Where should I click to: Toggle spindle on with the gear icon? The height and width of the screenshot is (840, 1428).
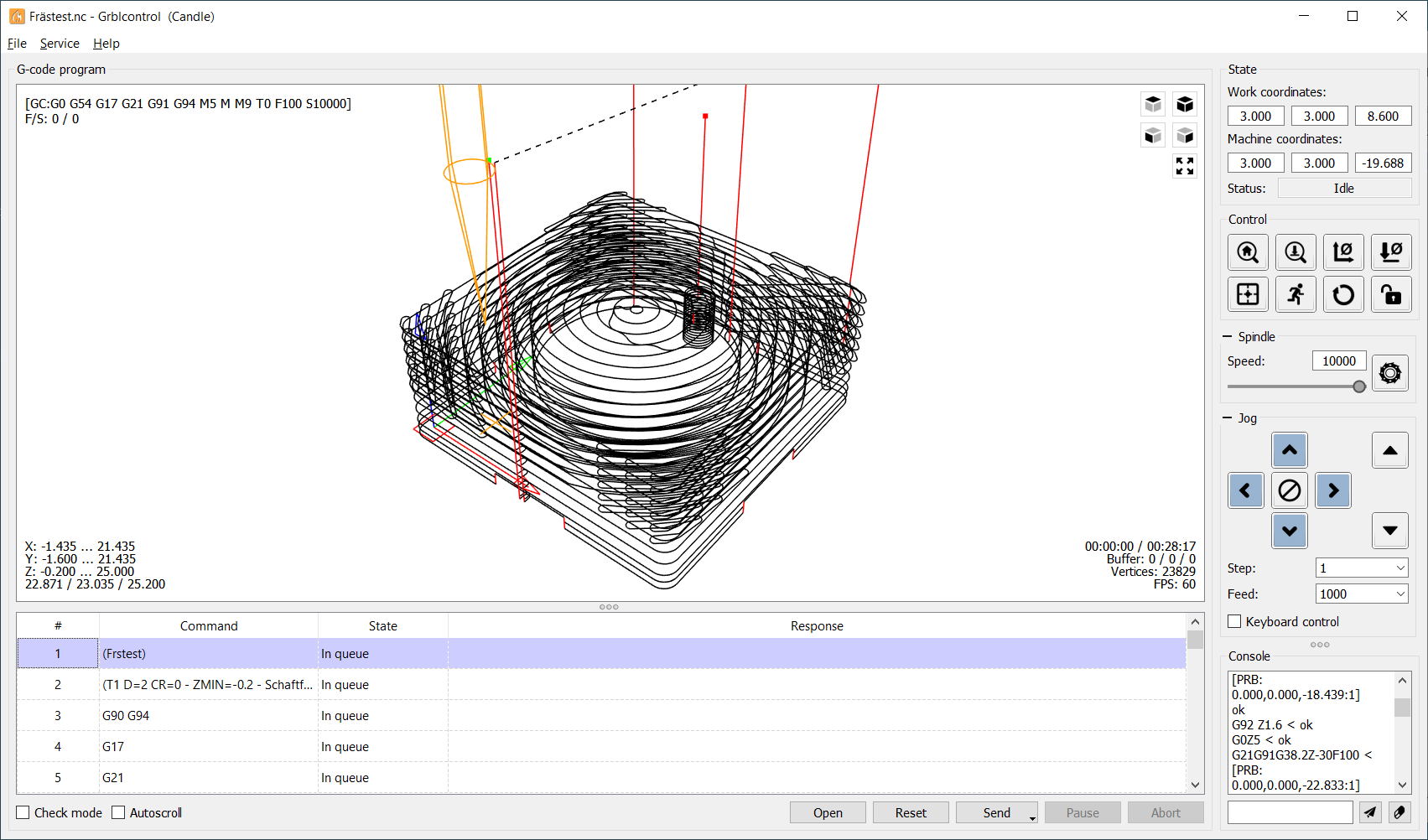1390,373
